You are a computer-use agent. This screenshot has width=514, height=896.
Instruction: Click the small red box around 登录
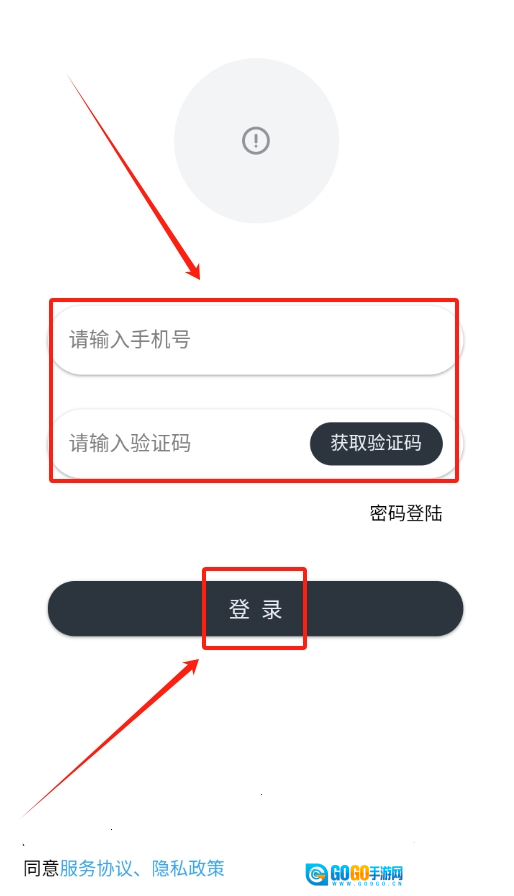pyautogui.click(x=254, y=608)
